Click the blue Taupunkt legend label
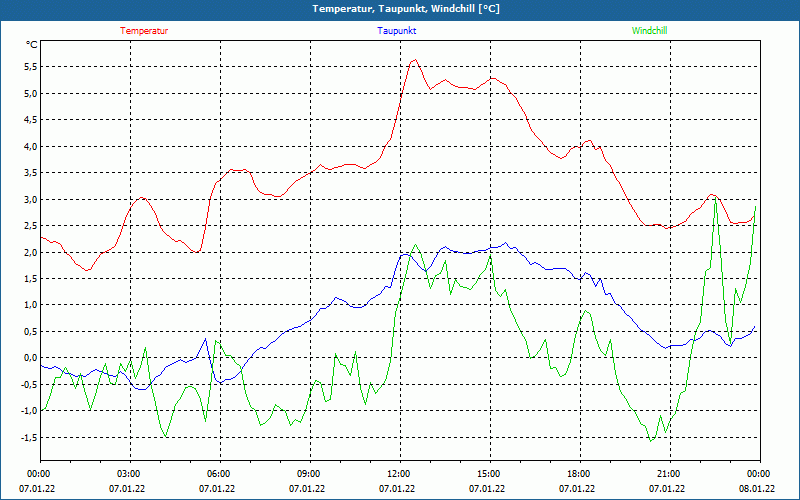 point(396,31)
